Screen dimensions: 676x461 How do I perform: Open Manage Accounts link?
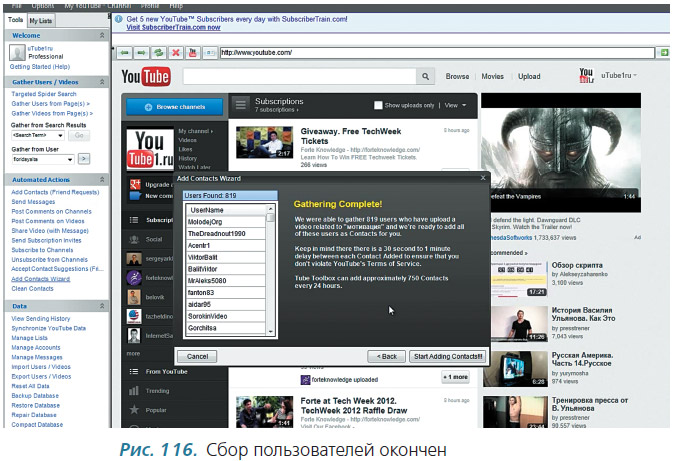(x=36, y=348)
